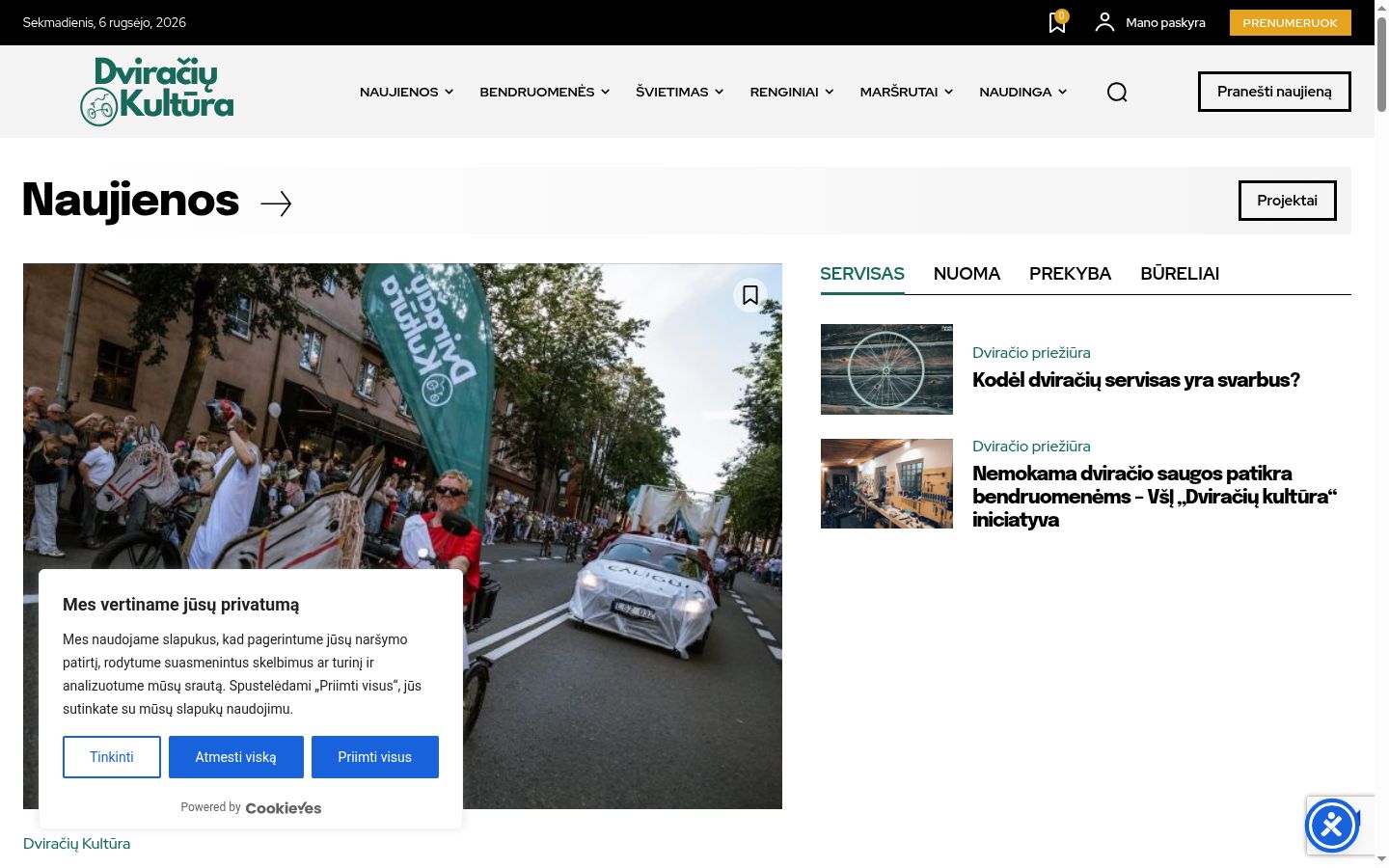Viewport: 1389px width, 868px height.
Task: Open the search magnifier icon
Action: click(1117, 92)
